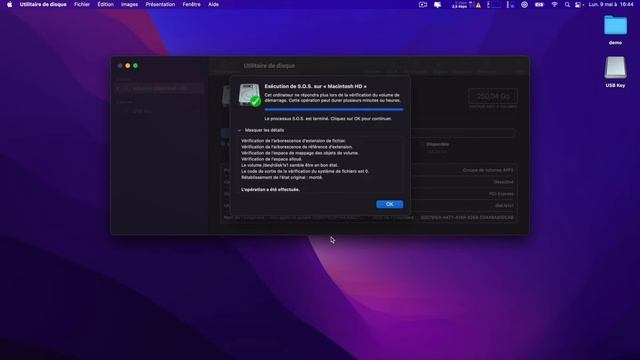Click OK to dismiss the S.O.S. dialog
Viewport: 640px width, 360px height.
[389, 204]
